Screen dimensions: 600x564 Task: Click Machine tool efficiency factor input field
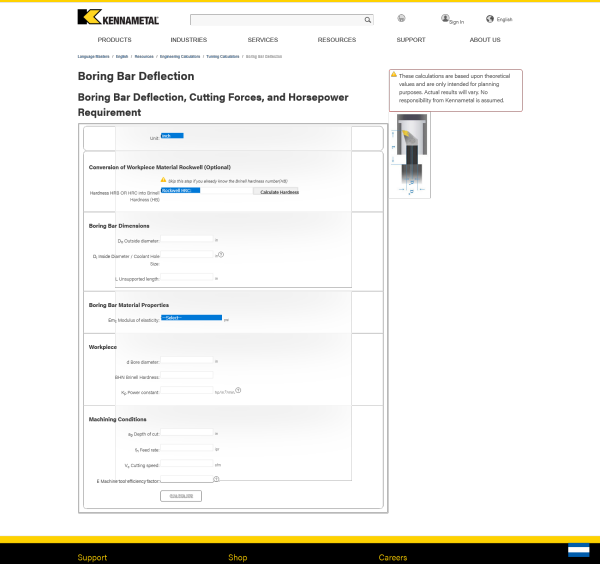click(187, 479)
